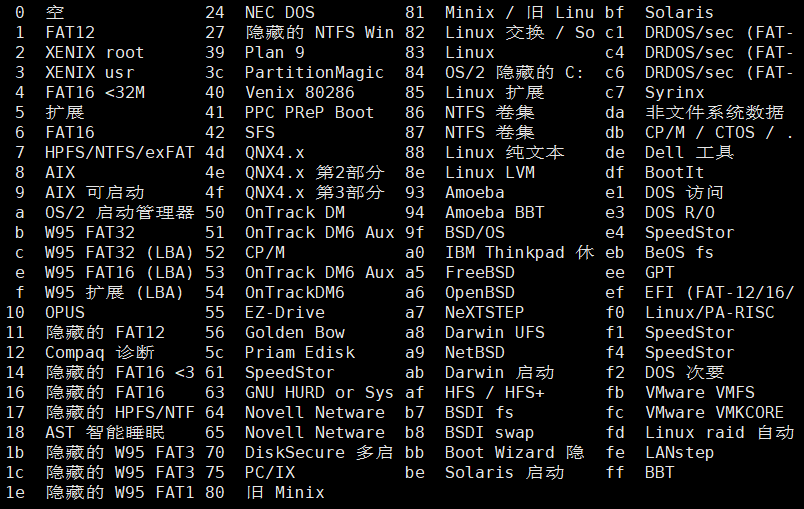Click 'W95 扩展 (LBA)' text

click(x=114, y=292)
